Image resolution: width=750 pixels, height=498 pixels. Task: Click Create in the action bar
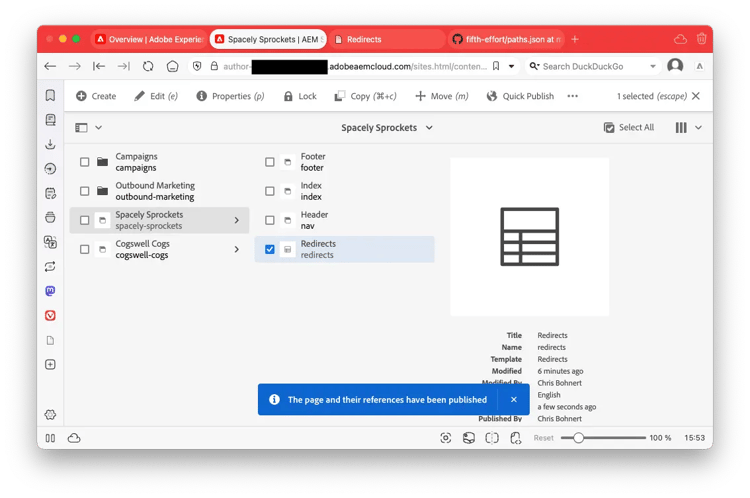click(x=96, y=96)
